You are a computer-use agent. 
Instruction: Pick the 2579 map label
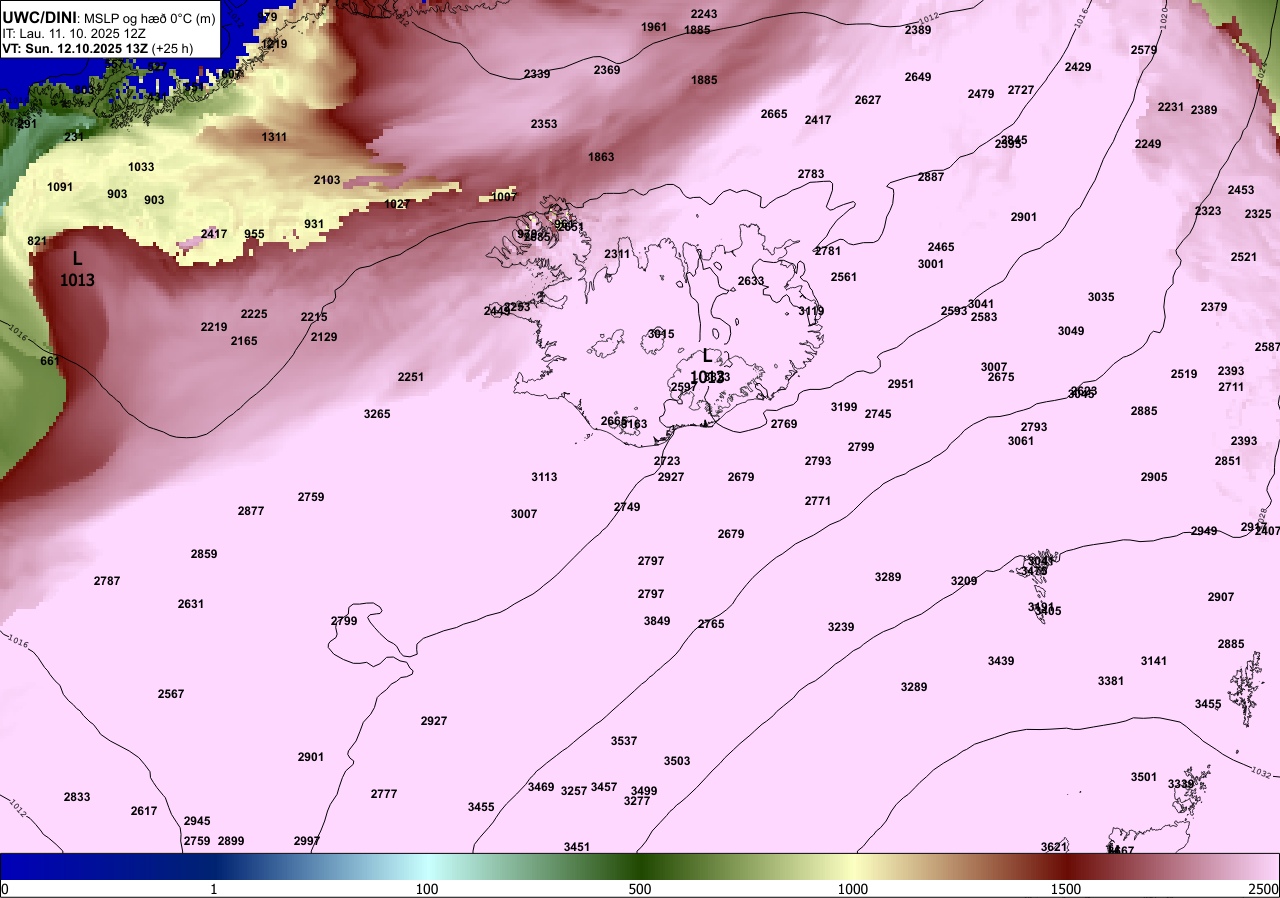point(1144,50)
